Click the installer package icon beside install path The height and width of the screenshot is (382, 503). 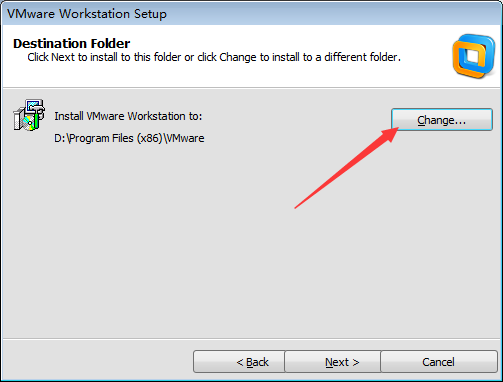(29, 115)
